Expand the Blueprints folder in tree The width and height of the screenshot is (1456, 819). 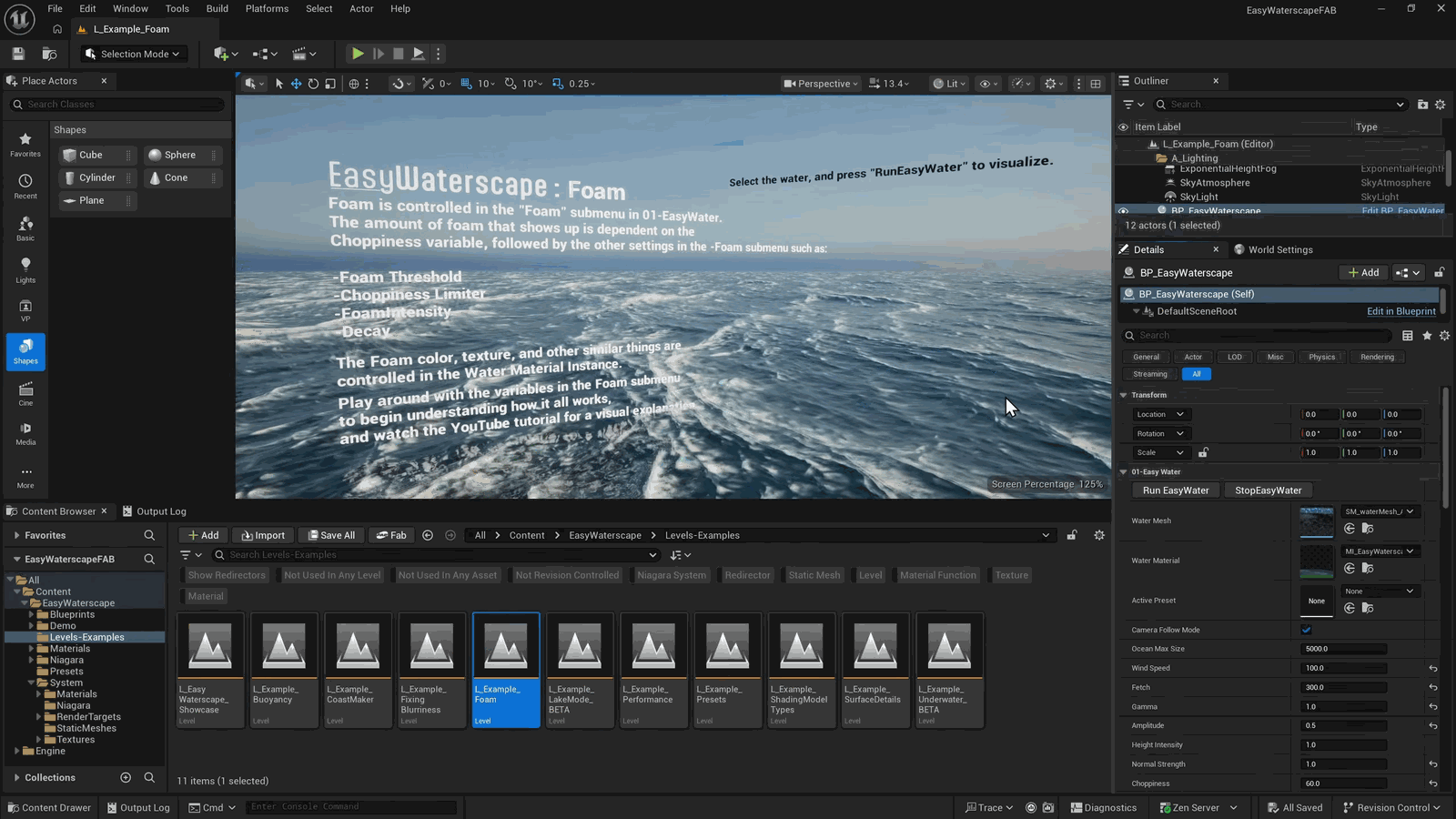coord(31,614)
